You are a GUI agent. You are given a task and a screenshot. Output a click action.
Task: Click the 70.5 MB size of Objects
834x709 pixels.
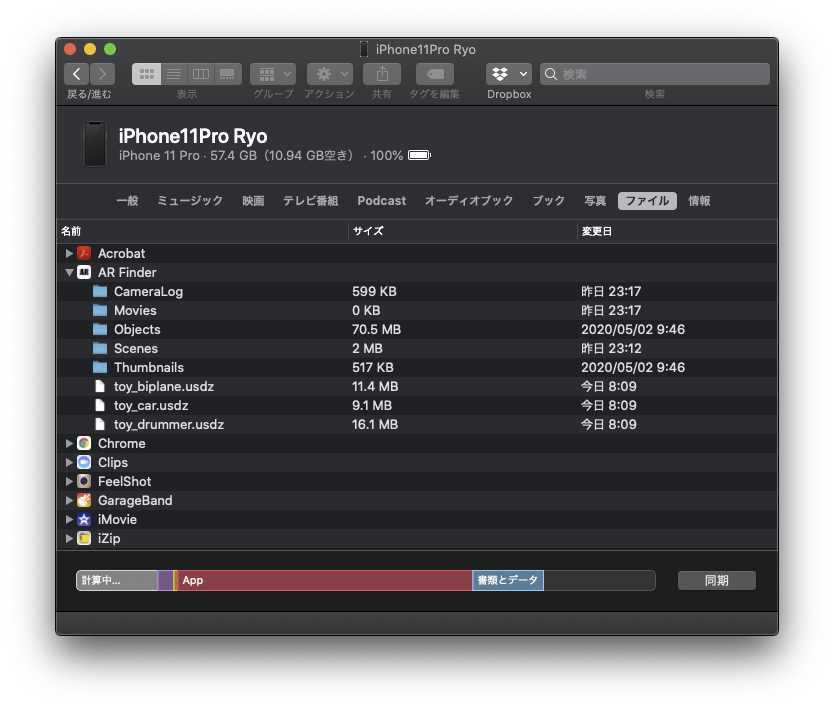(376, 329)
